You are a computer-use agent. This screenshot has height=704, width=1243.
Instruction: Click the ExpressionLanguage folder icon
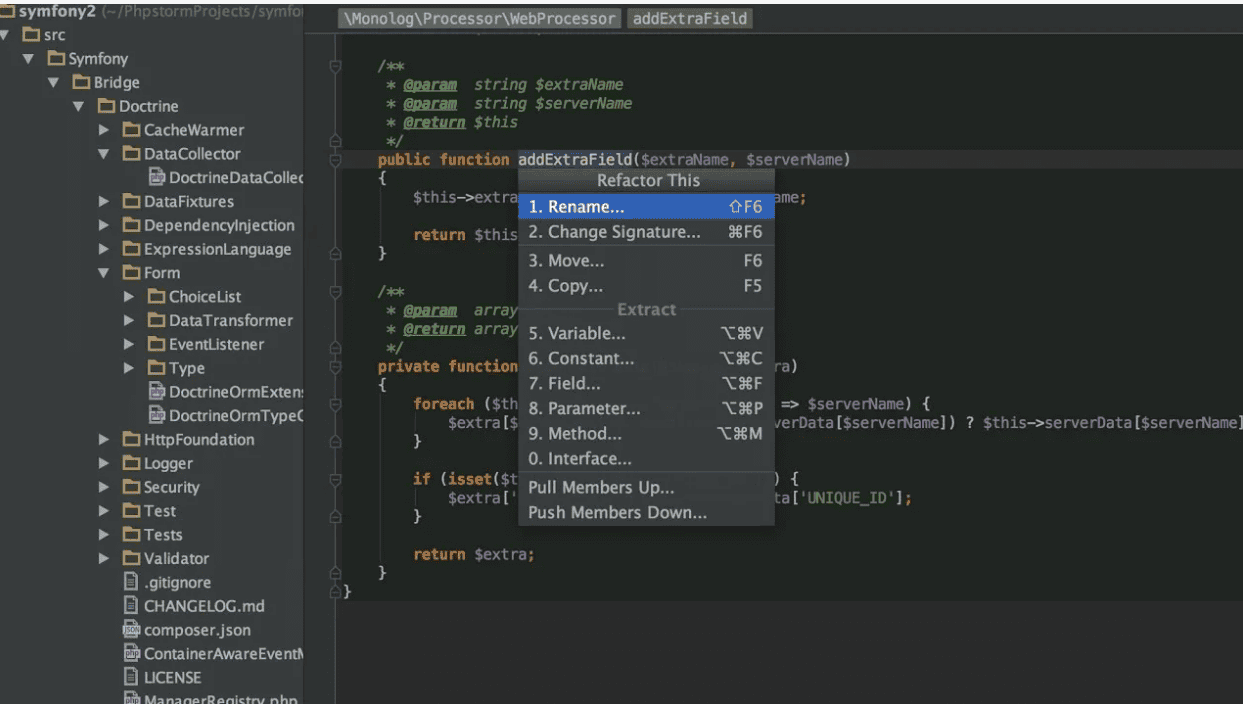click(x=131, y=249)
